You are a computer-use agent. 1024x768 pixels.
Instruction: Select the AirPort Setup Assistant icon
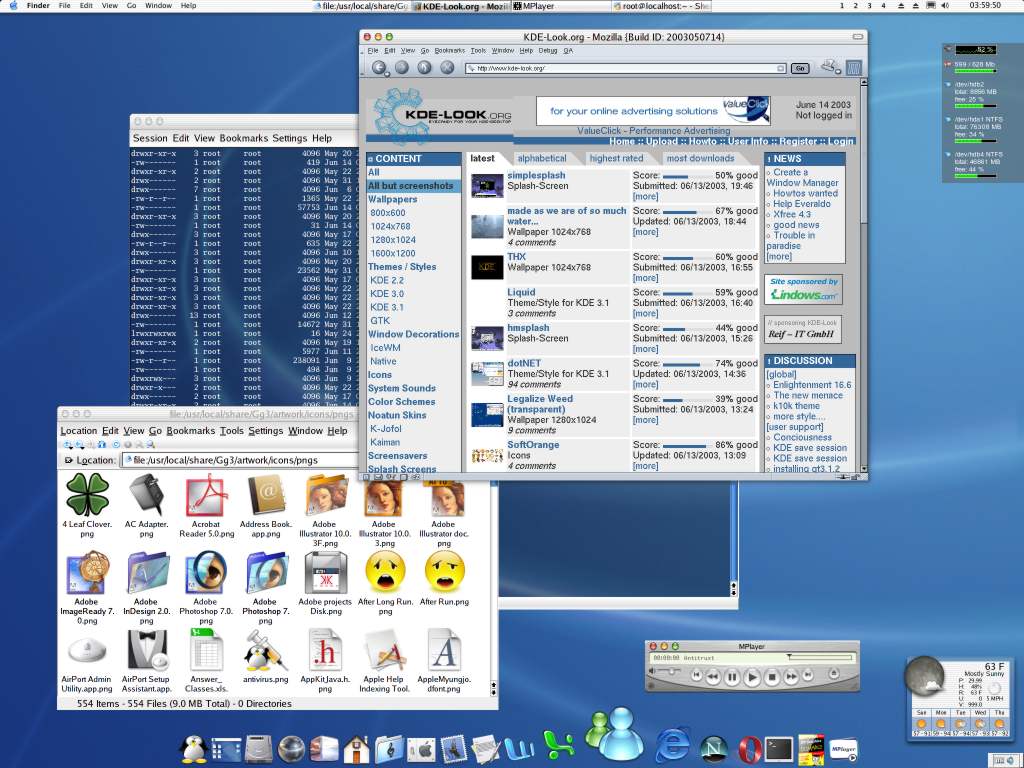pyautogui.click(x=146, y=650)
